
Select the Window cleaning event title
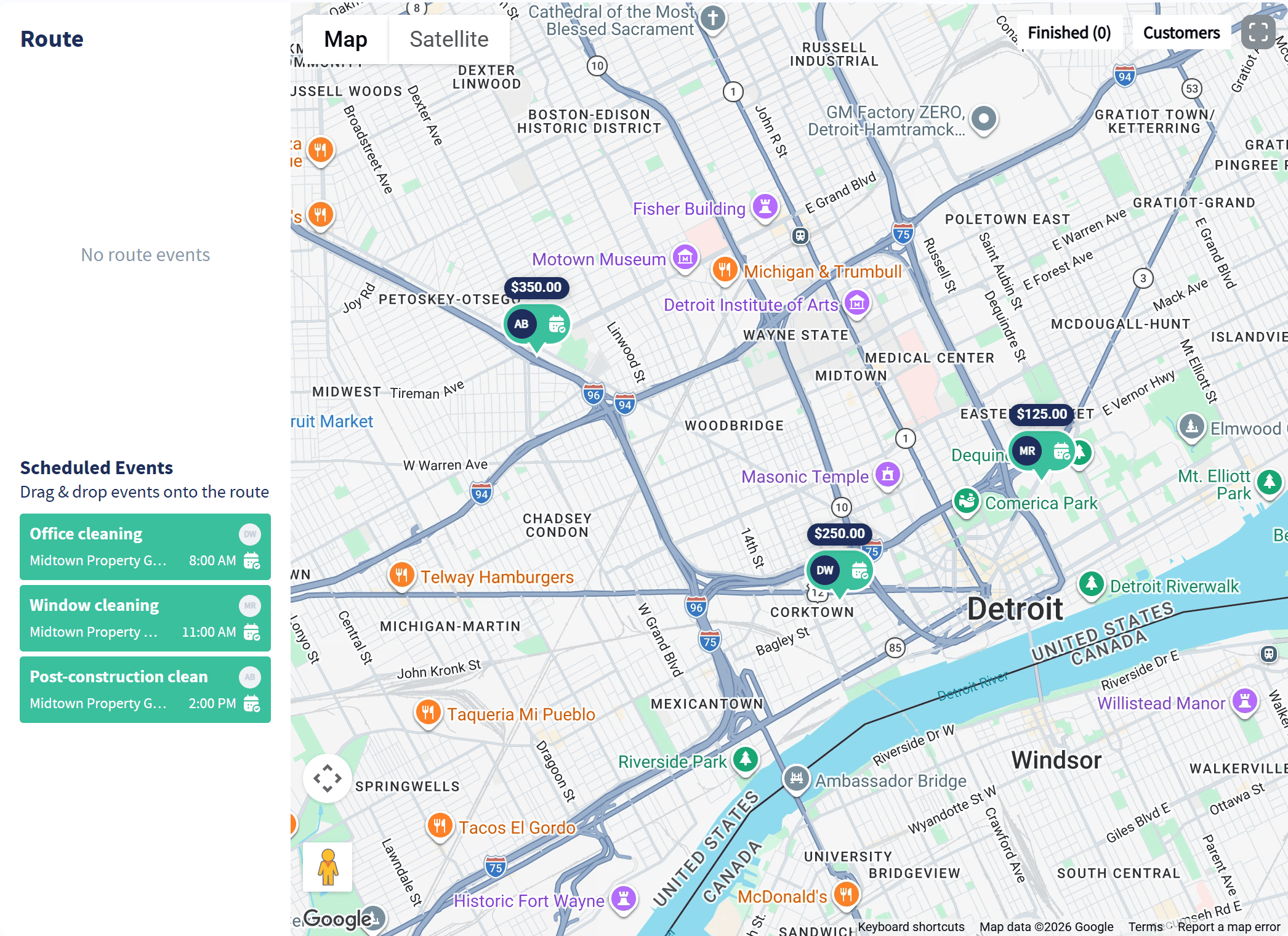(94, 605)
